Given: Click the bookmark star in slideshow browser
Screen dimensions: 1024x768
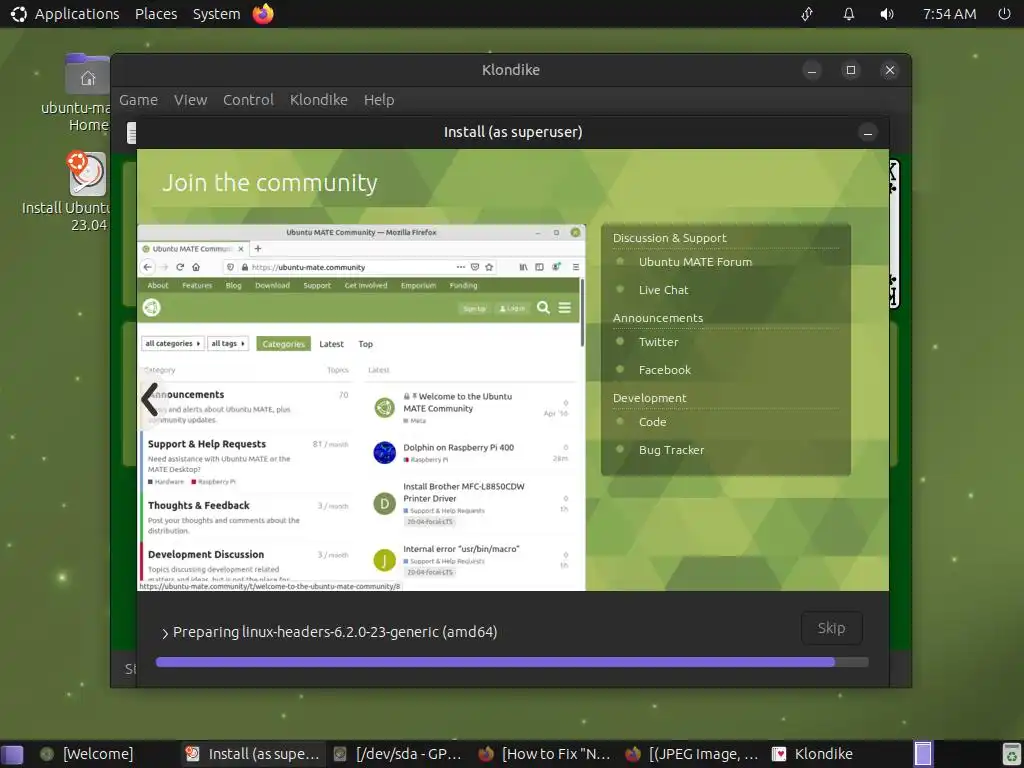Looking at the screenshot, I should pyautogui.click(x=489, y=267).
